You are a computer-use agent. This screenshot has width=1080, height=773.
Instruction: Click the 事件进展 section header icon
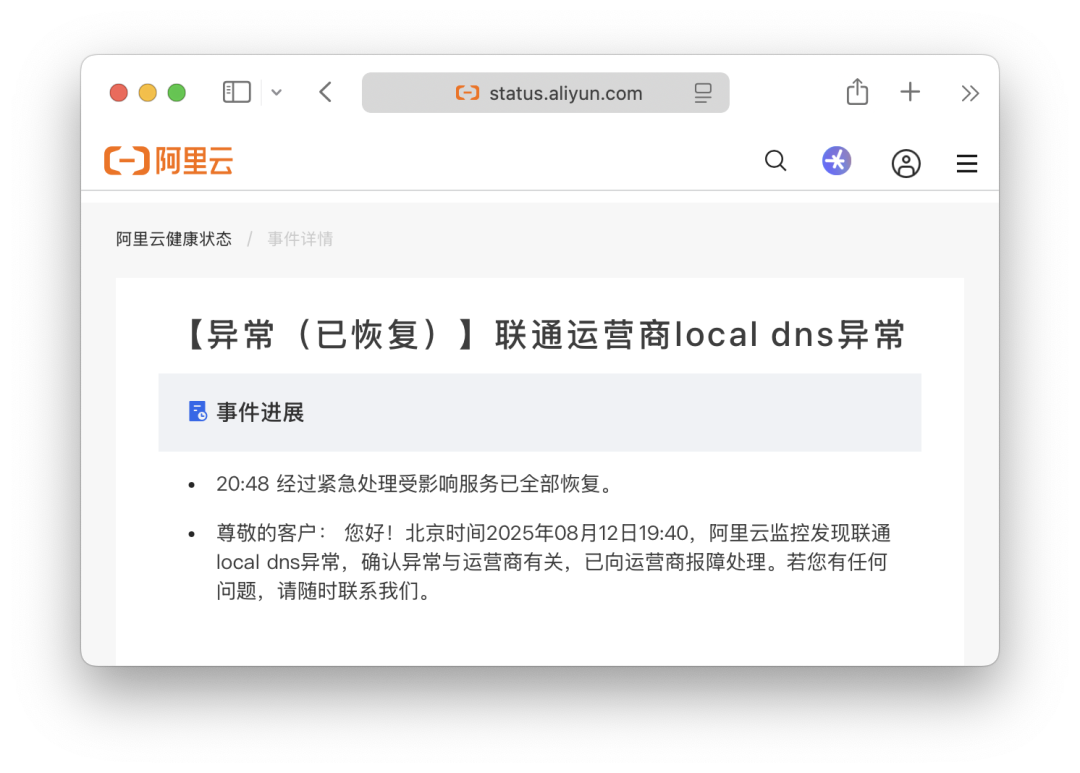tap(198, 411)
